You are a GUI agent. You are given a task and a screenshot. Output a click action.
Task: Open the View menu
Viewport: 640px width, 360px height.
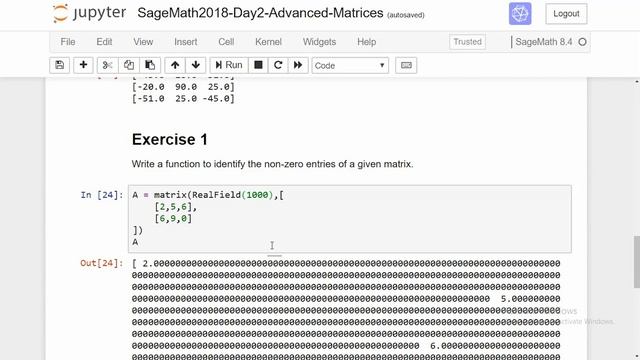coord(143,42)
